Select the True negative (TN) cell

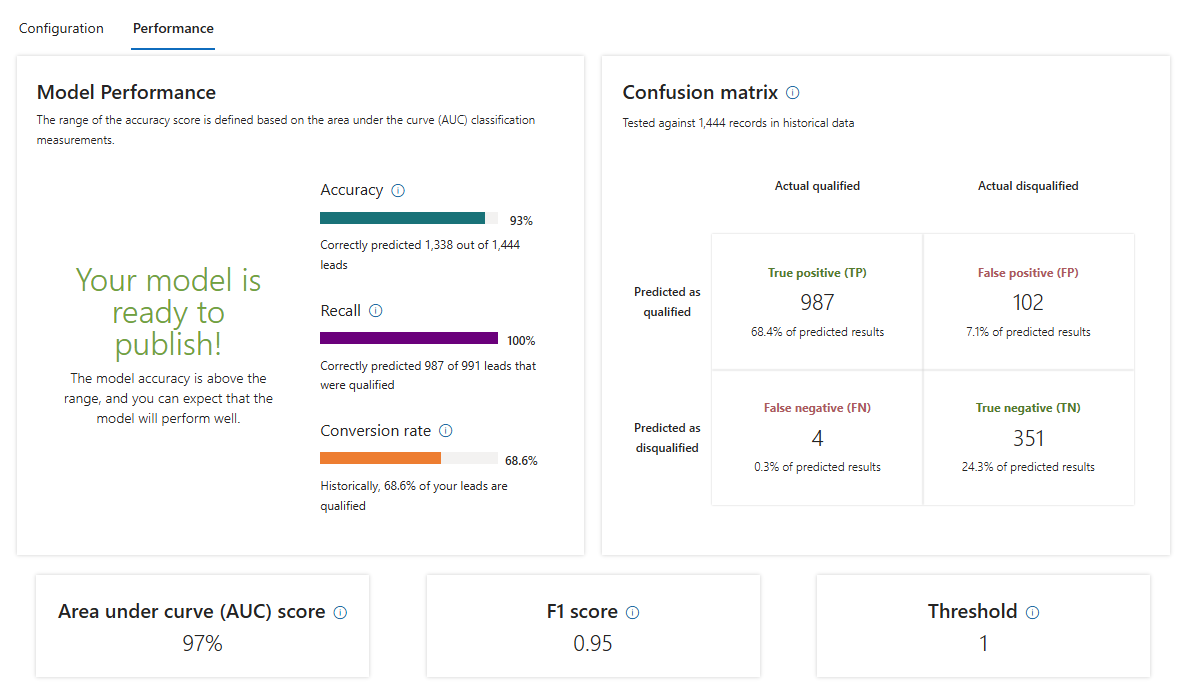(1028, 438)
